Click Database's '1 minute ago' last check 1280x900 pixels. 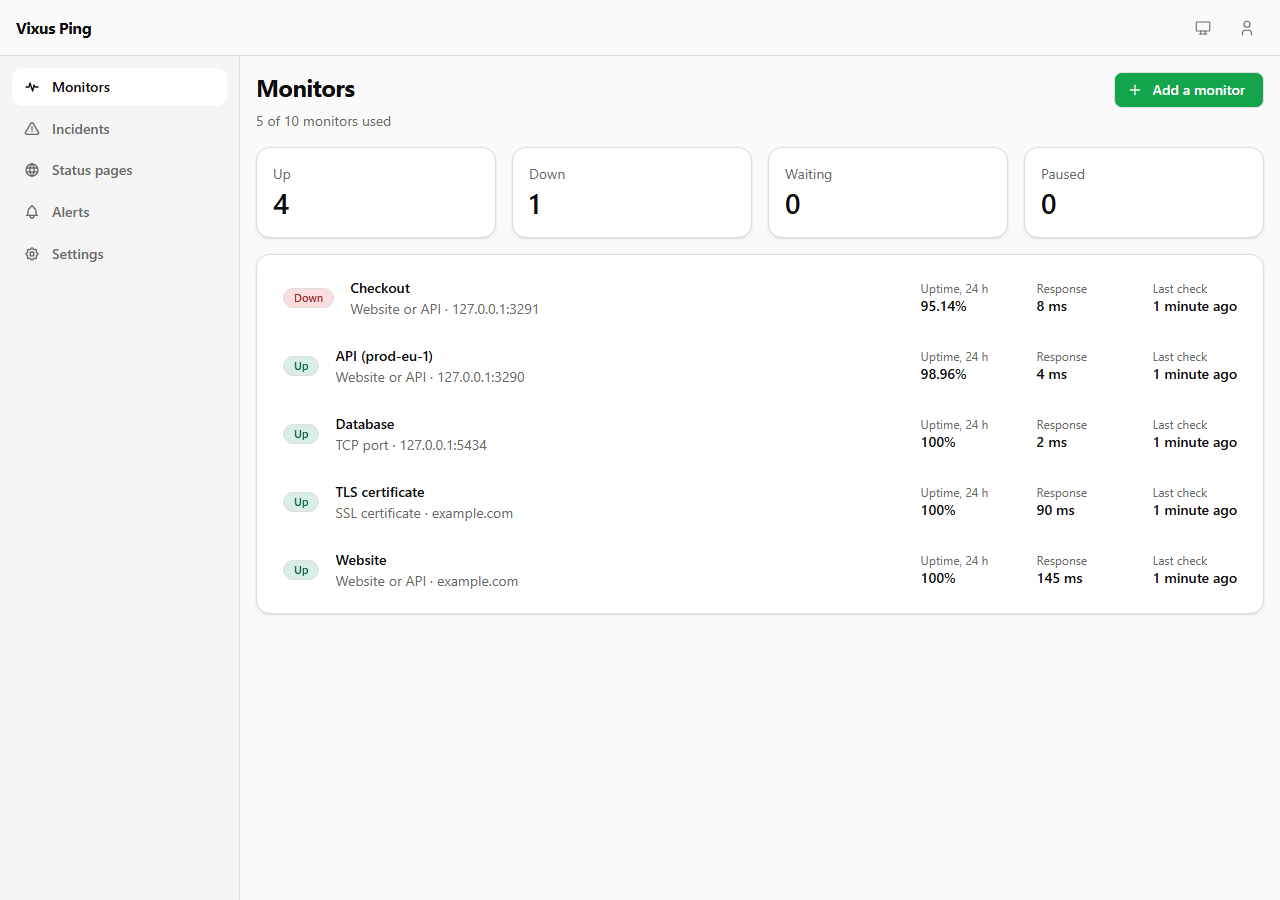(1195, 442)
